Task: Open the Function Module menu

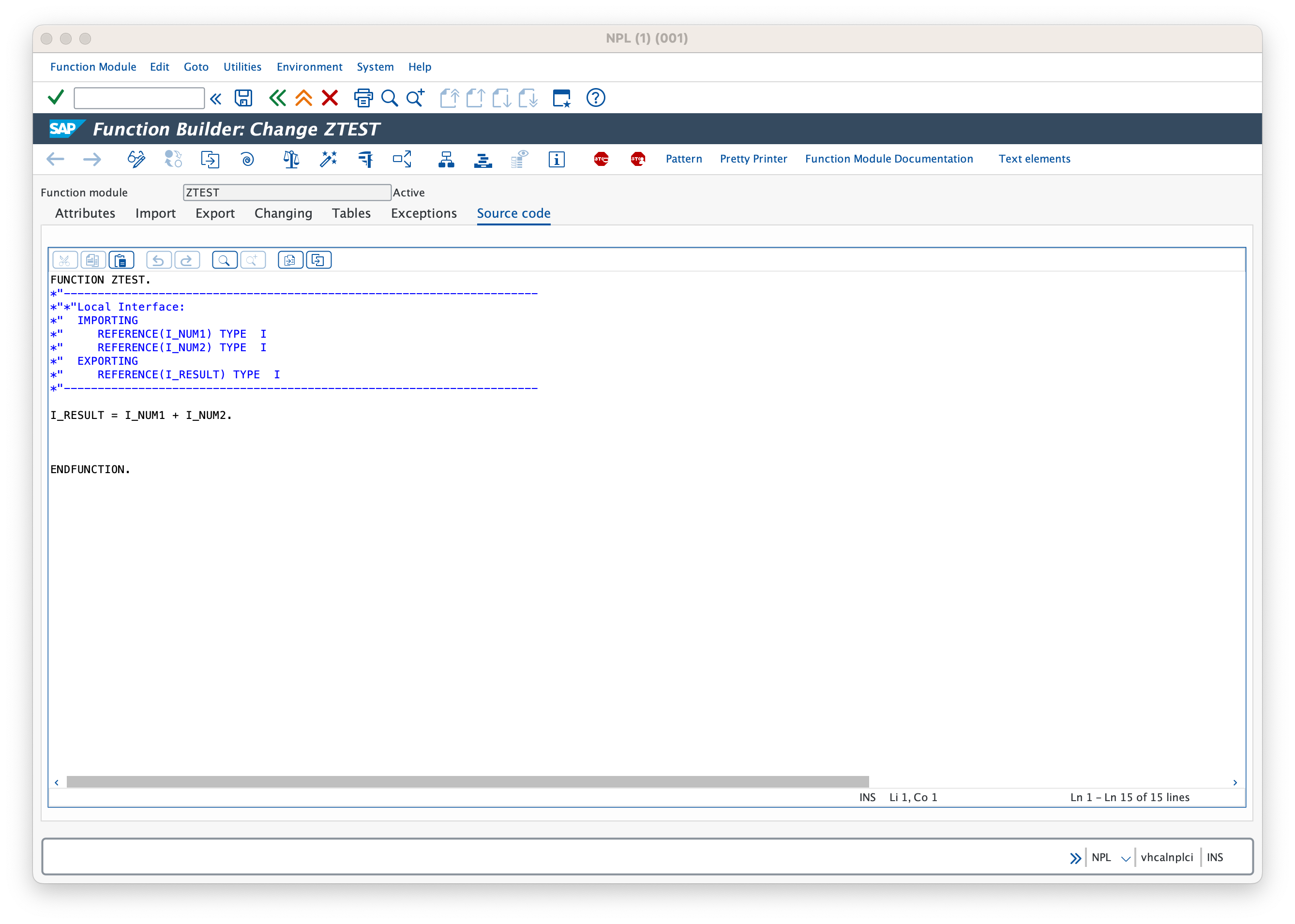Action: [93, 67]
